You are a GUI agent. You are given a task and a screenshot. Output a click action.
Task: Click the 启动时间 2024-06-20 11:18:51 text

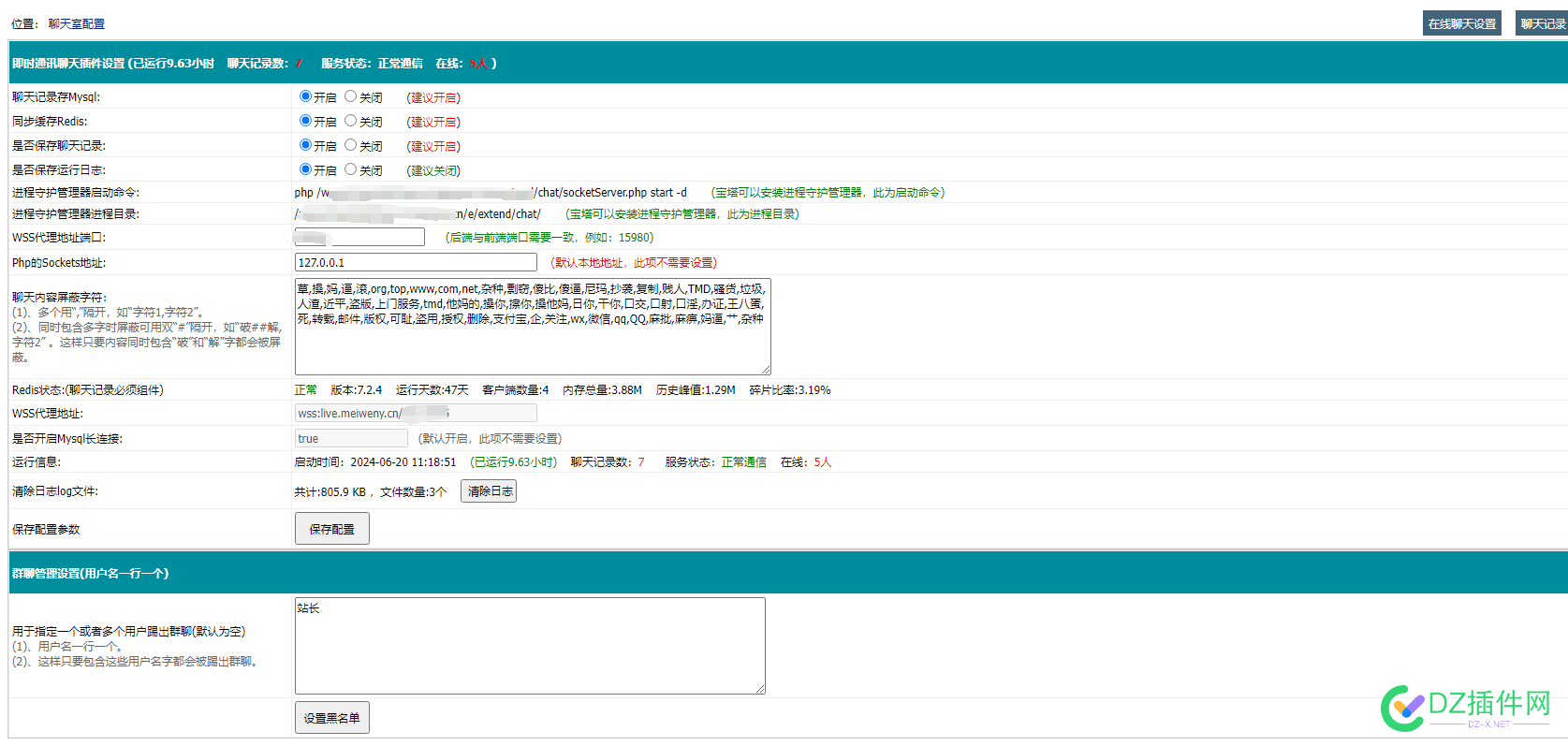pyautogui.click(x=375, y=461)
